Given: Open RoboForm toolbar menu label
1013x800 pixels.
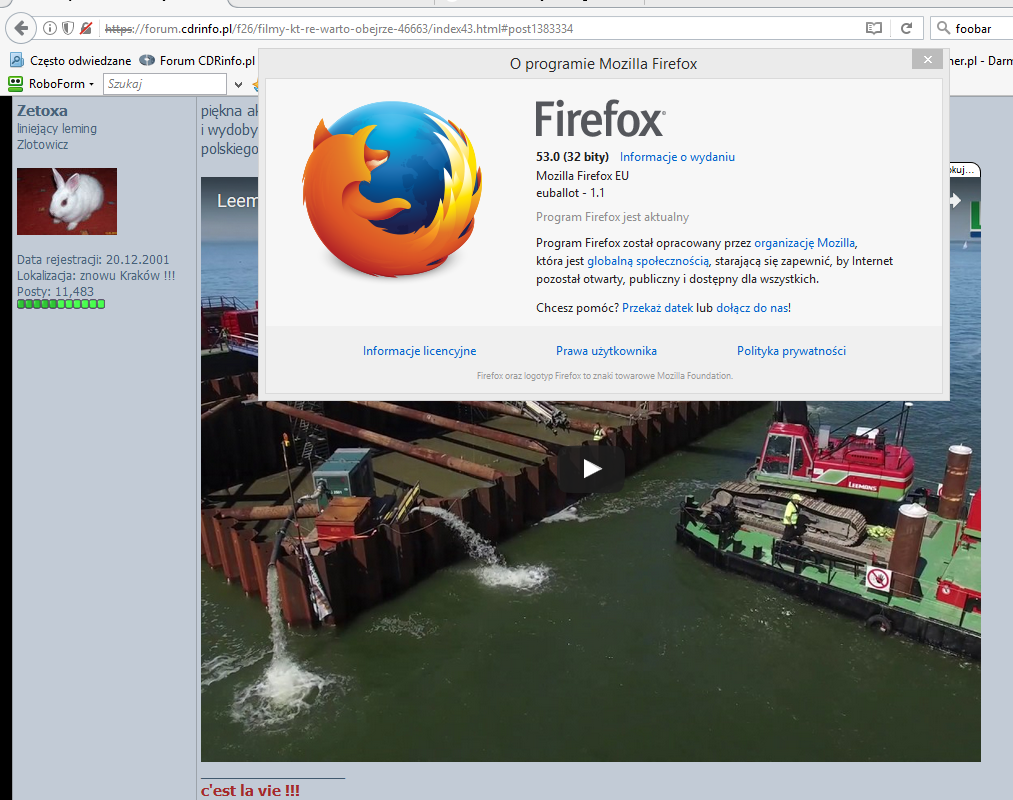Looking at the screenshot, I should pos(57,83).
